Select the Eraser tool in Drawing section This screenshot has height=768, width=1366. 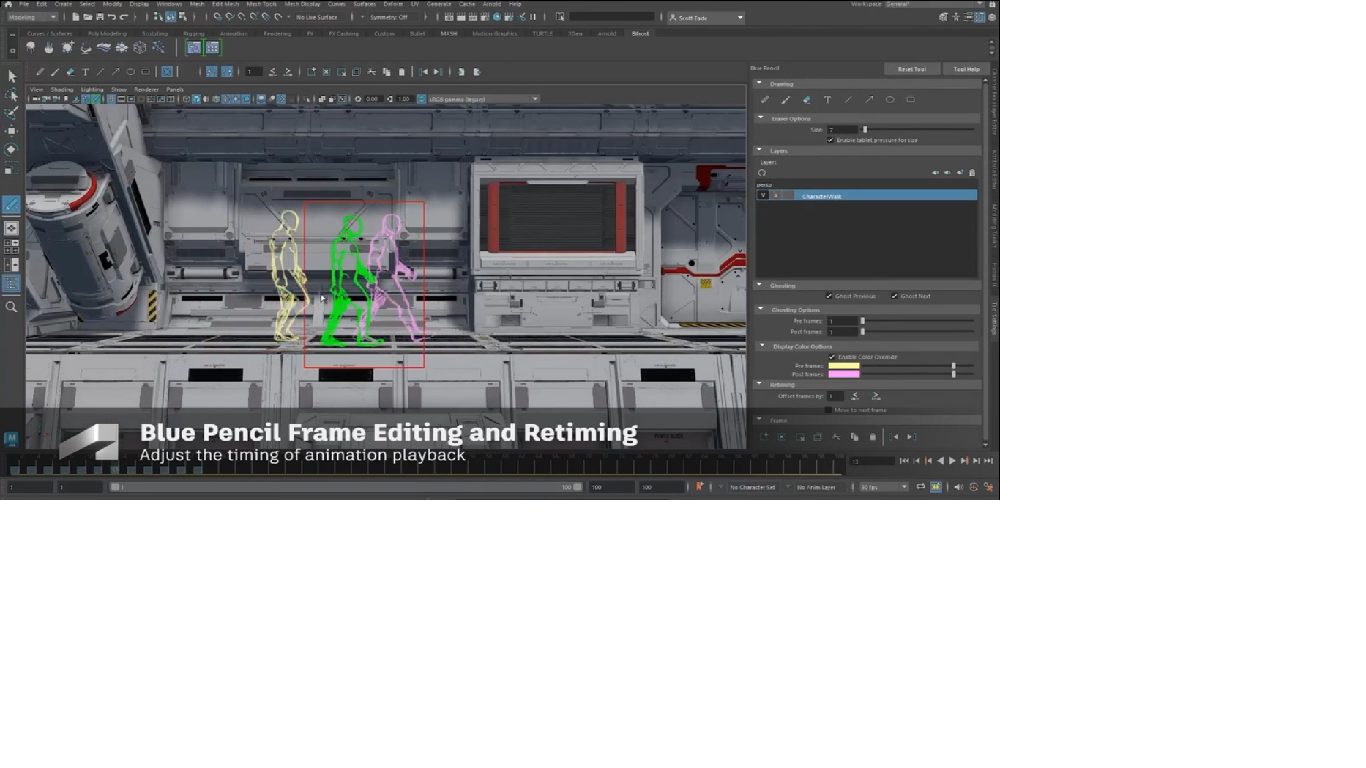(806, 100)
